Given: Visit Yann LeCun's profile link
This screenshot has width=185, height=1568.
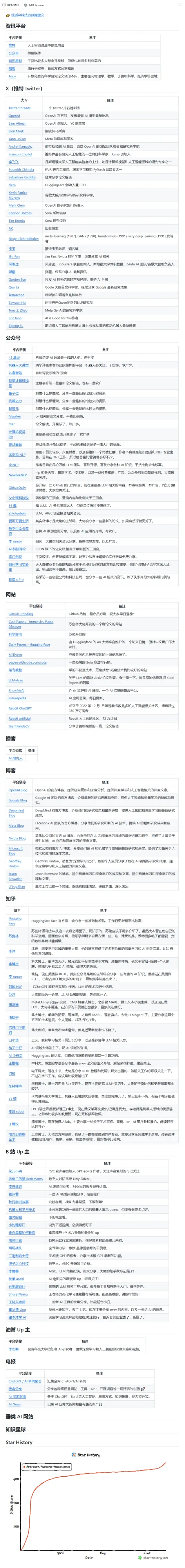Looking at the screenshot, I should click(17, 139).
